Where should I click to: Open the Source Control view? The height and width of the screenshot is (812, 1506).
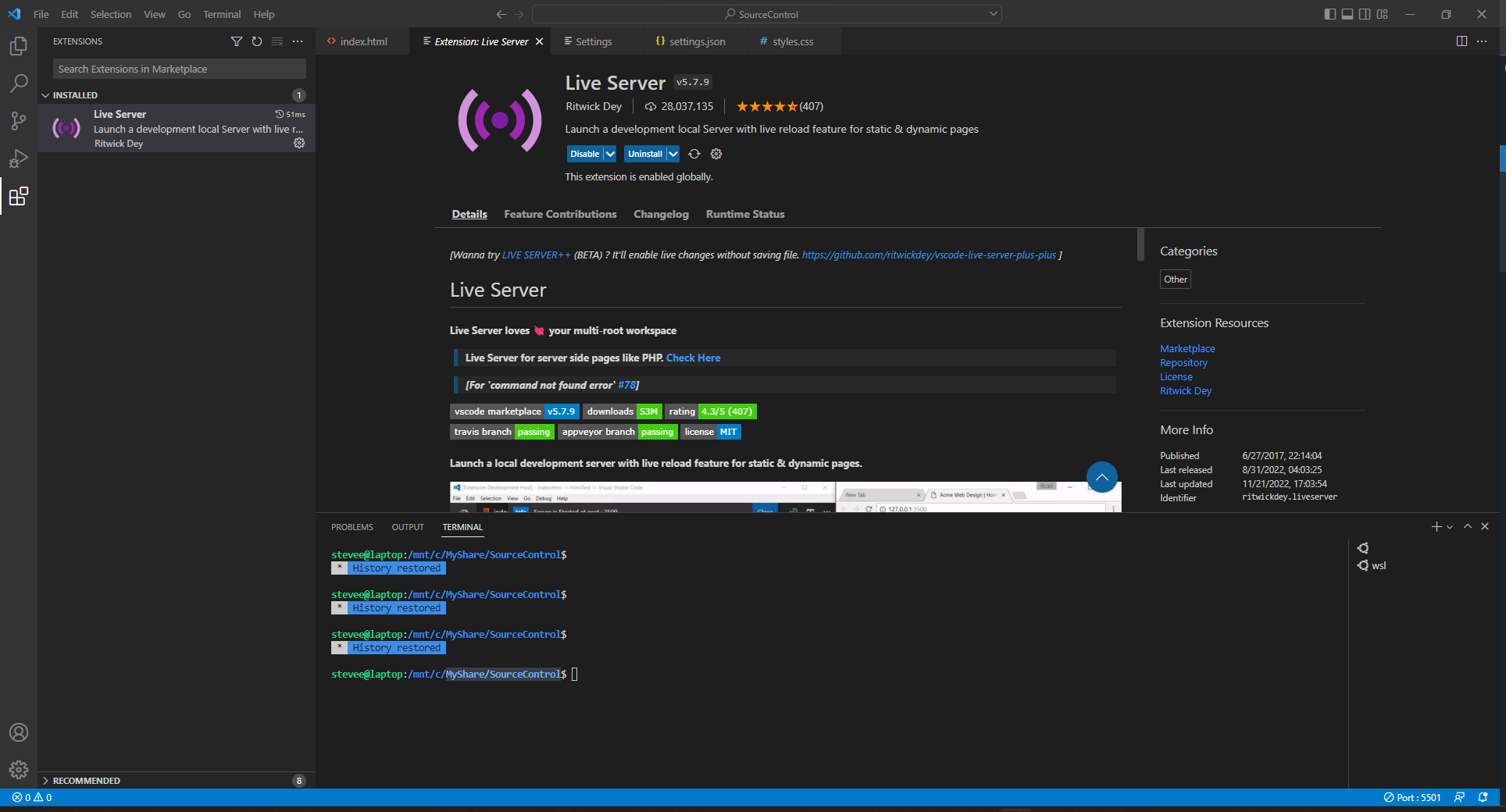[x=19, y=121]
